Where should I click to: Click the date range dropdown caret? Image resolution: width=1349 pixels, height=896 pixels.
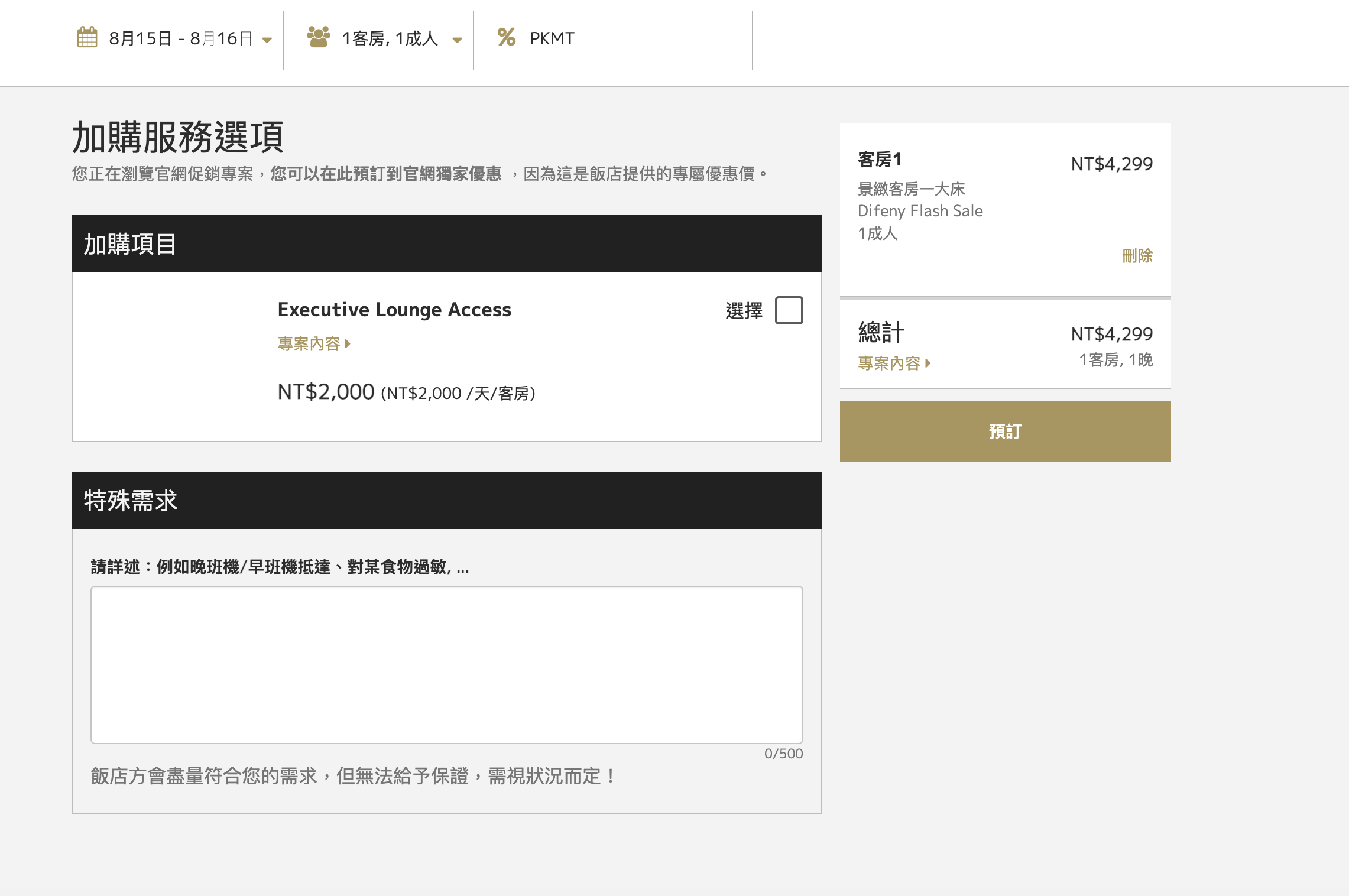pos(267,40)
